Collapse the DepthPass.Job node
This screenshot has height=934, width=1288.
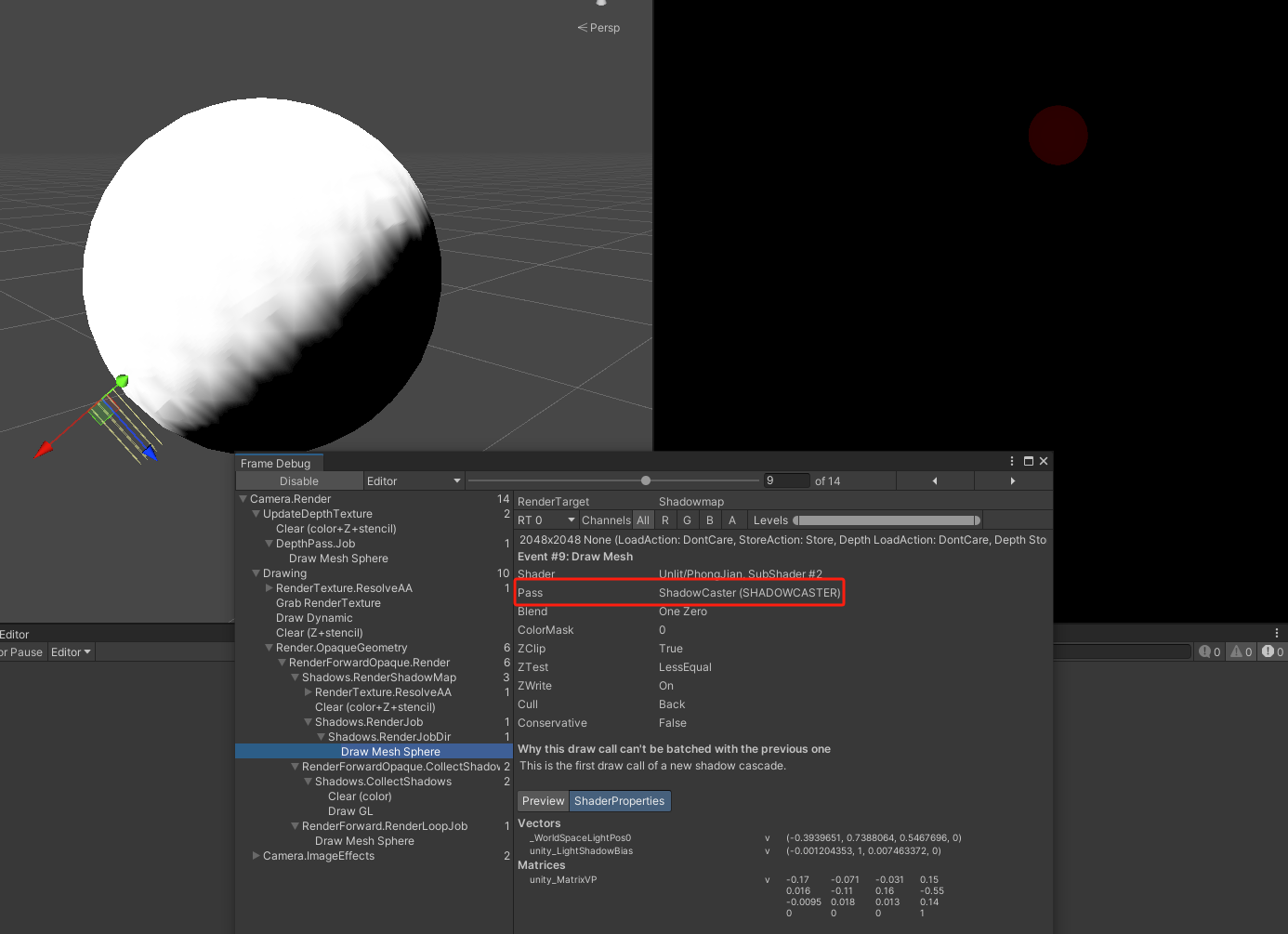click(x=269, y=544)
